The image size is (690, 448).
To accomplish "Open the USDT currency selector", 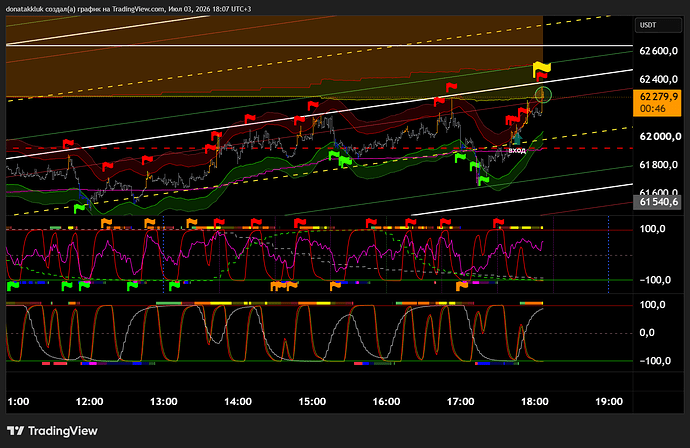I will click(658, 25).
